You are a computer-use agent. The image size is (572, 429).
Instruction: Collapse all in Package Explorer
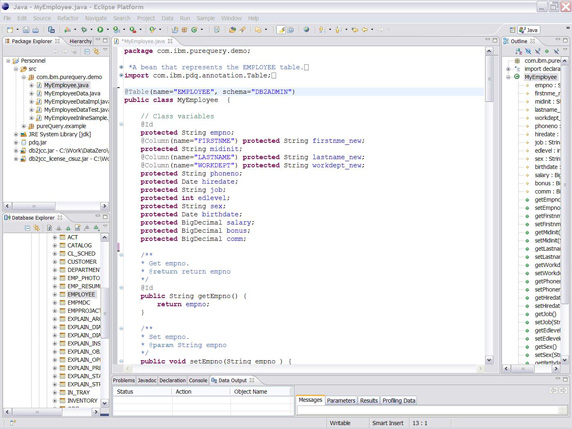87,51
